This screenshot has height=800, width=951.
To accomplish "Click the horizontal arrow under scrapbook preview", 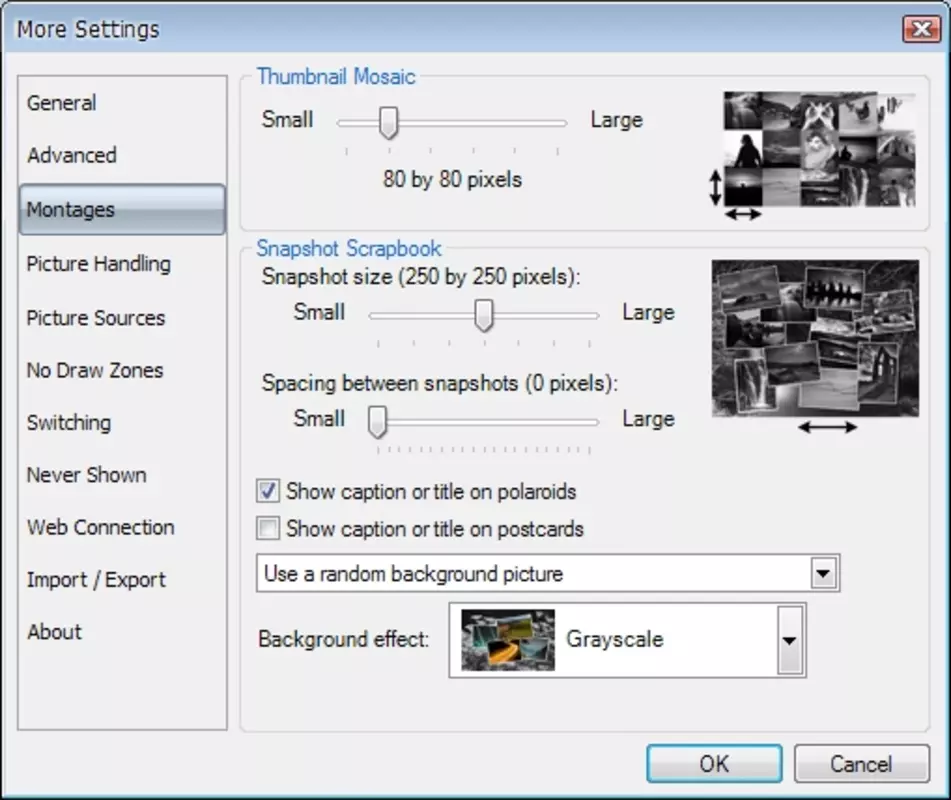I will [x=827, y=428].
